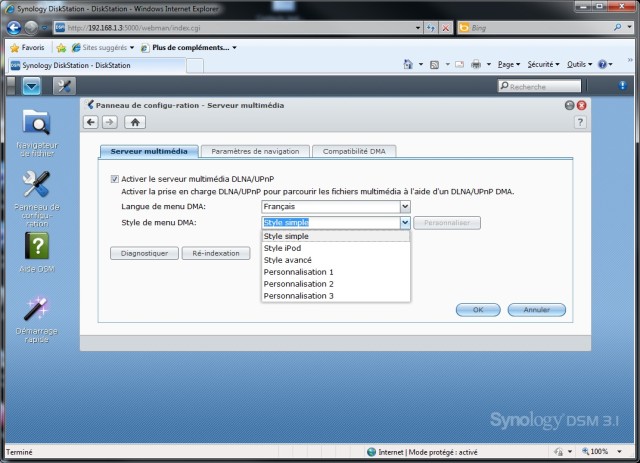
Task: Open Navigateur de fichier desktop icon
Action: coord(37,133)
